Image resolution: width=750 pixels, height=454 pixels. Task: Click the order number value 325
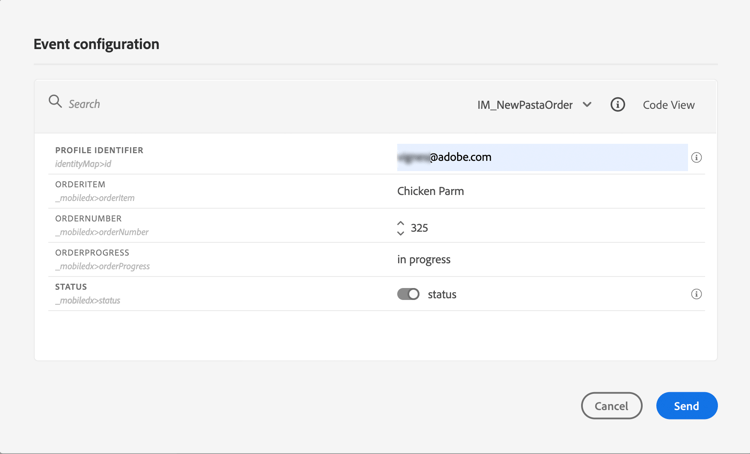coord(420,228)
